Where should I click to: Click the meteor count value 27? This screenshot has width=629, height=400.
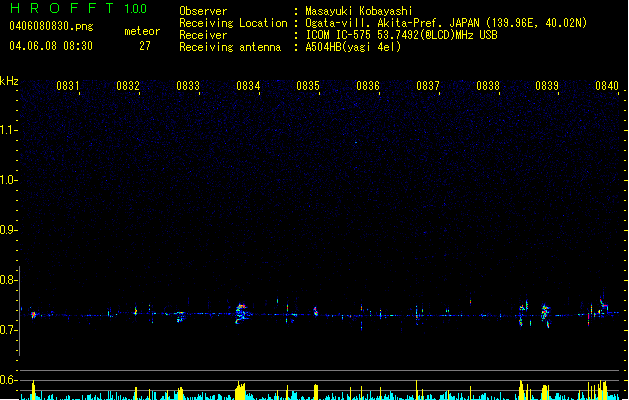tap(145, 46)
